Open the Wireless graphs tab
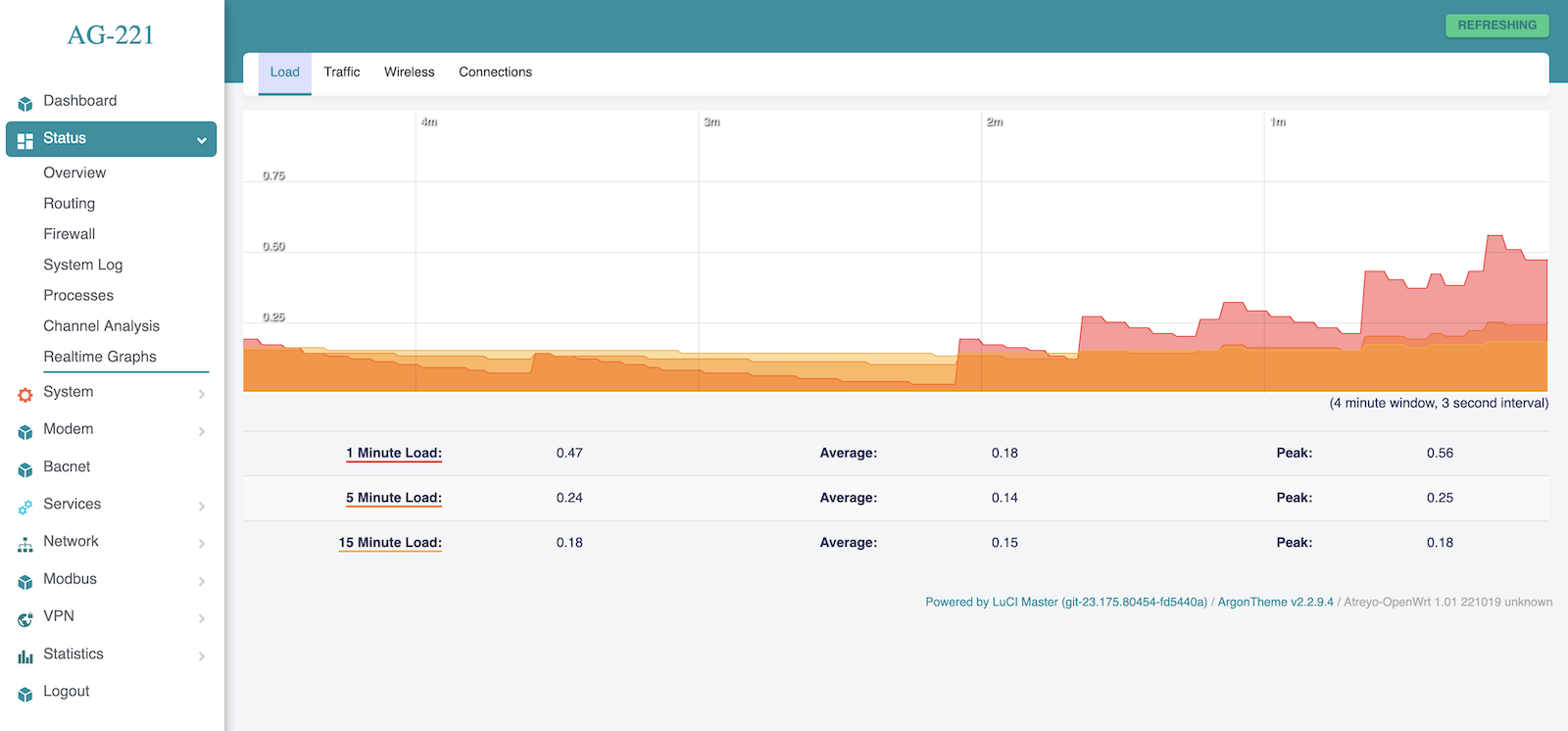This screenshot has height=731, width=1568. coord(409,73)
